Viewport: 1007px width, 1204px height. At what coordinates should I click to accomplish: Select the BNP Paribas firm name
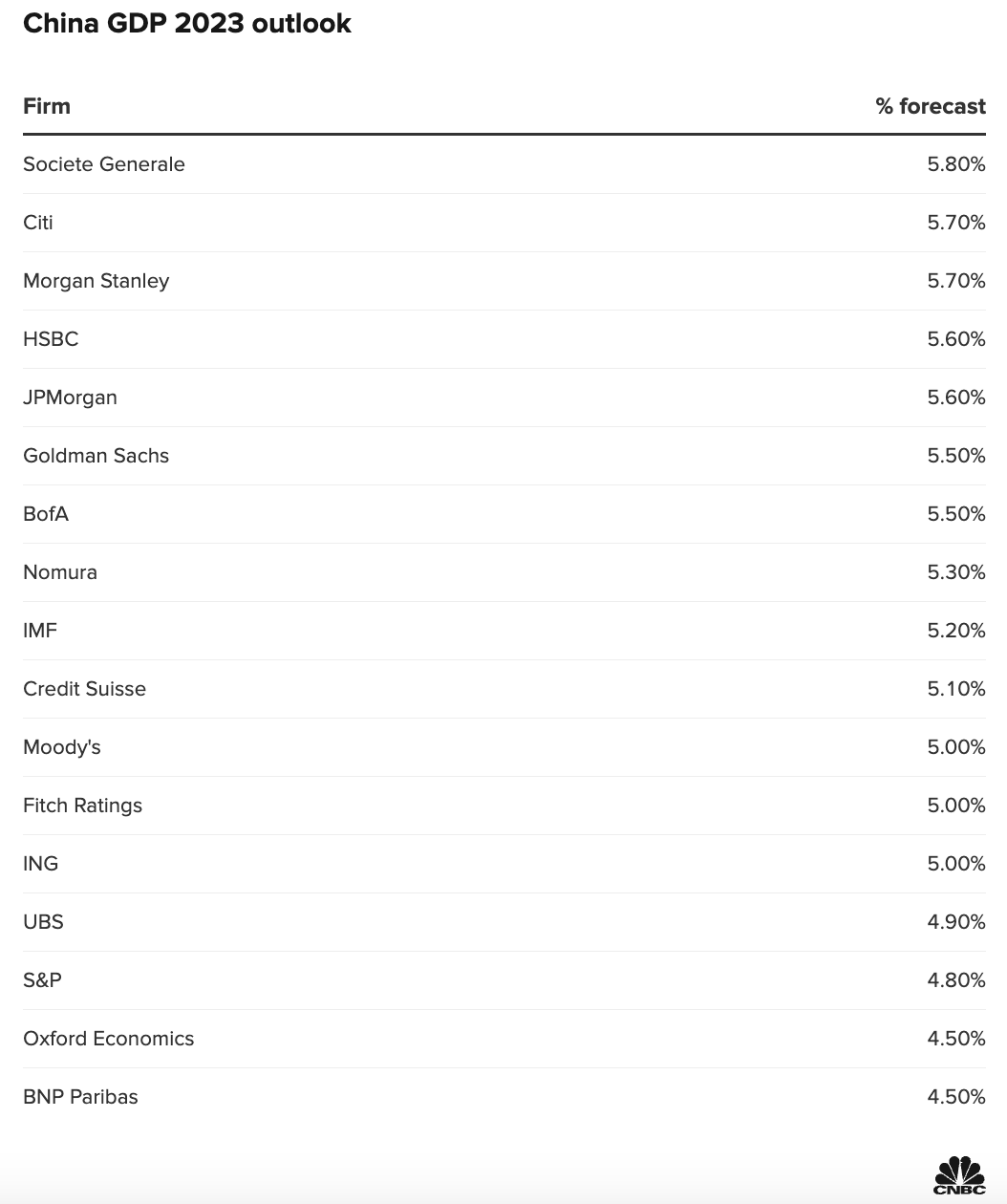(80, 1097)
